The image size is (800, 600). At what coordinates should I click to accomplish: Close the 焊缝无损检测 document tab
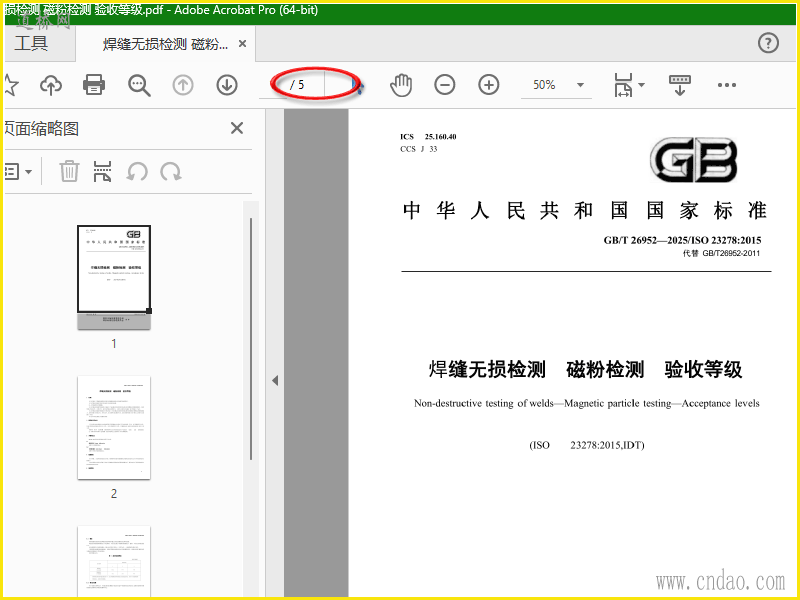[x=243, y=44]
